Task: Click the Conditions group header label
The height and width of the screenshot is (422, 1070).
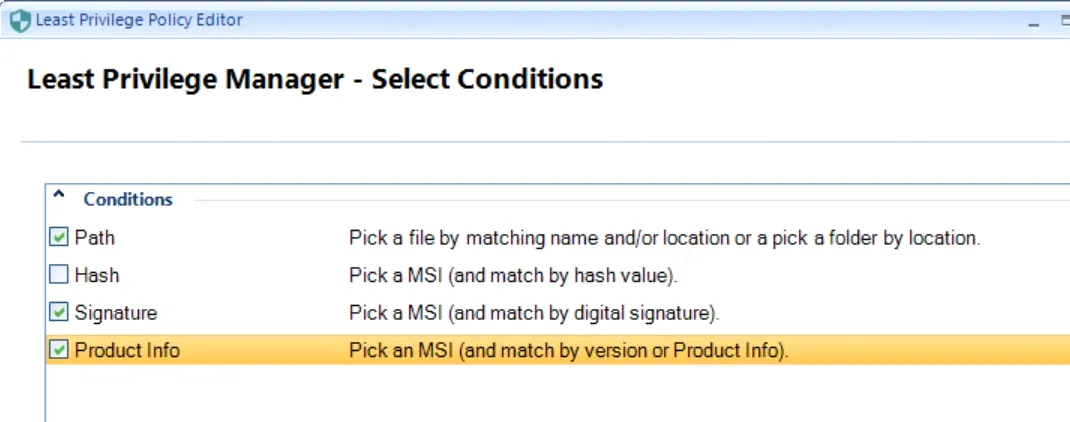Action: pos(128,199)
